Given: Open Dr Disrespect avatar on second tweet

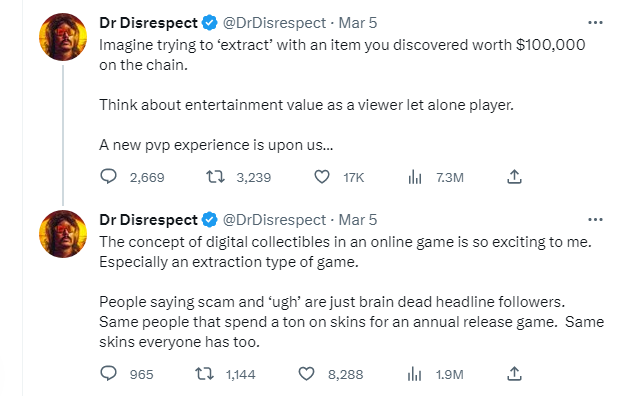Looking at the screenshot, I should pos(63,234).
